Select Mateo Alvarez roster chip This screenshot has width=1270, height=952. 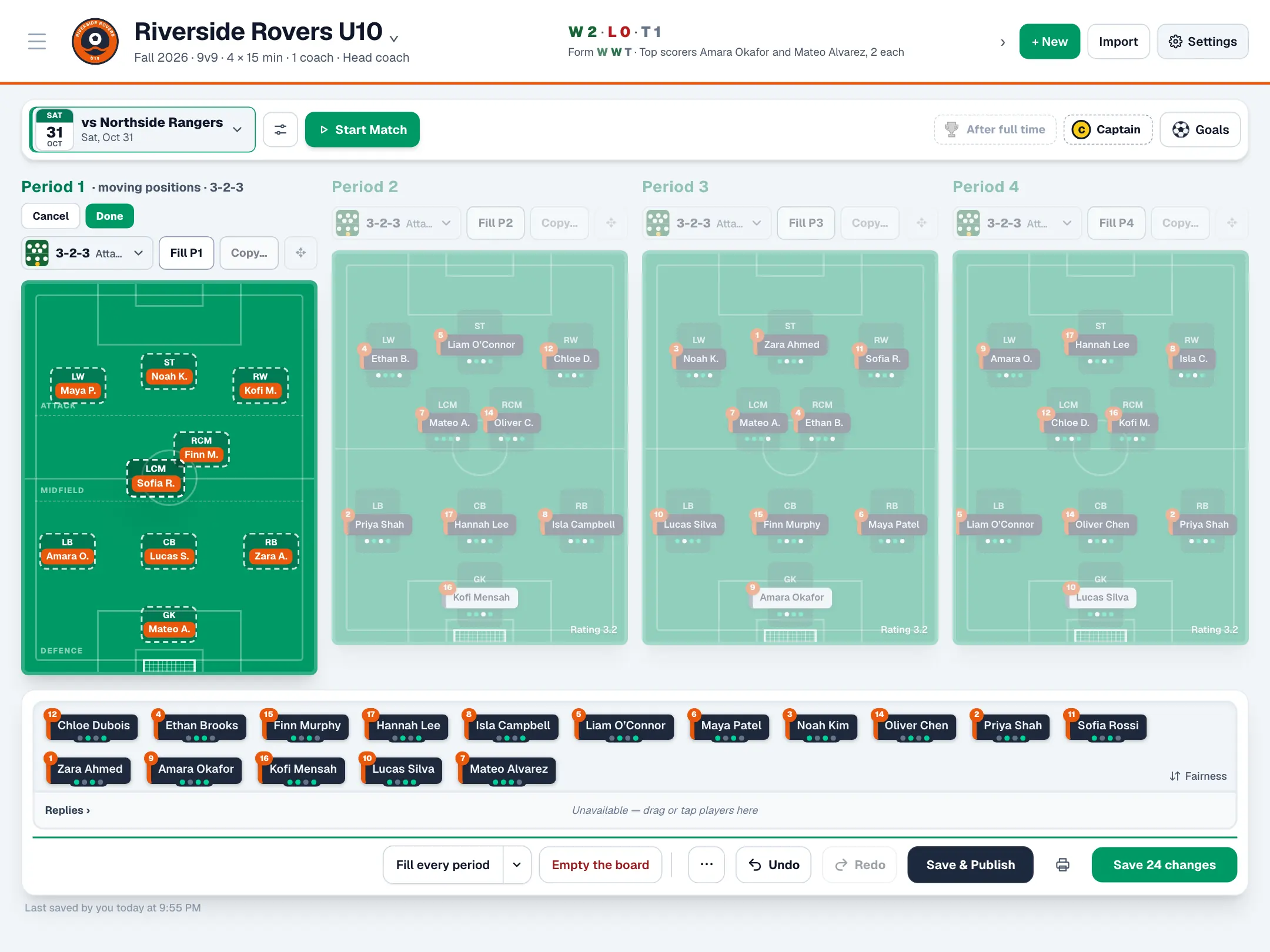pyautogui.click(x=508, y=769)
